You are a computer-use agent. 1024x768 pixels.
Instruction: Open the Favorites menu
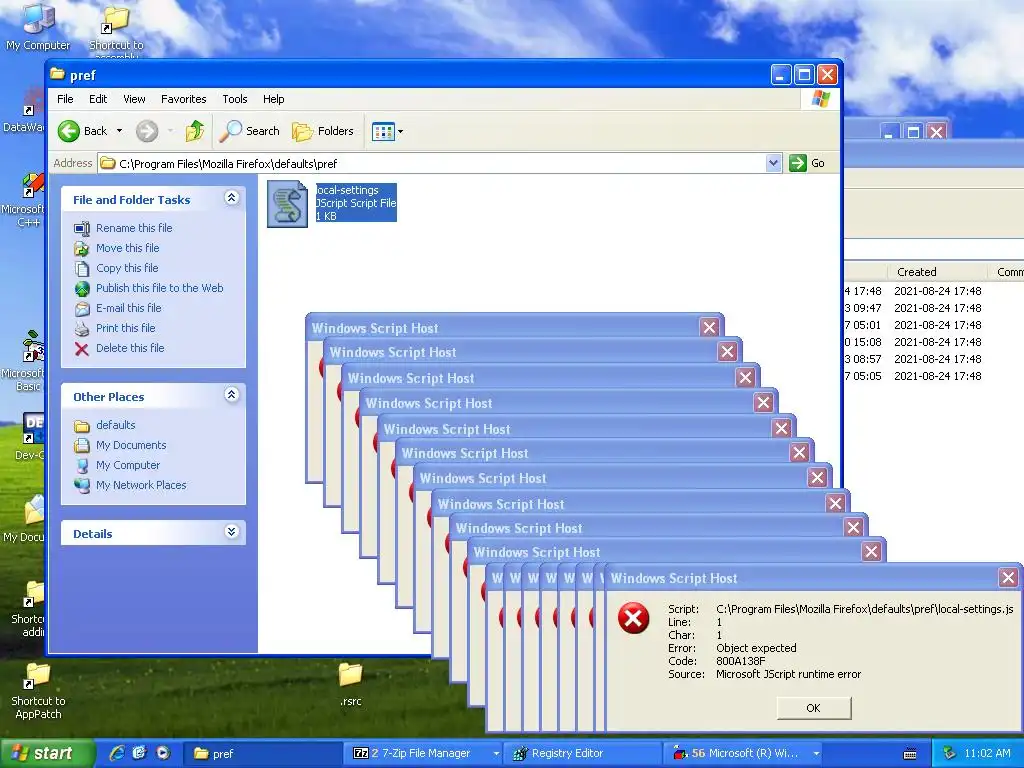pos(184,99)
